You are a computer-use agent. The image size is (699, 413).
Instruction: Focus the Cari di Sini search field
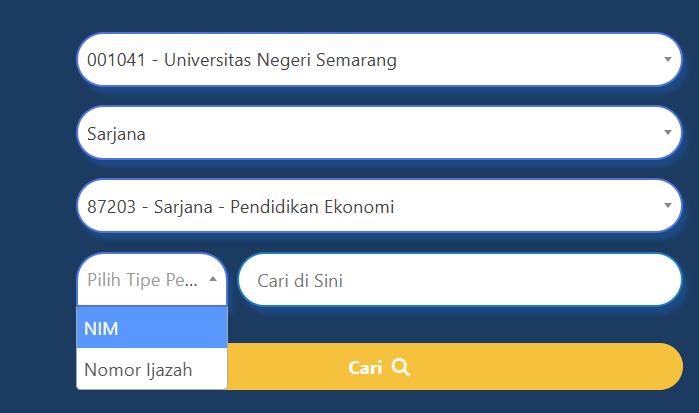pyautogui.click(x=459, y=280)
